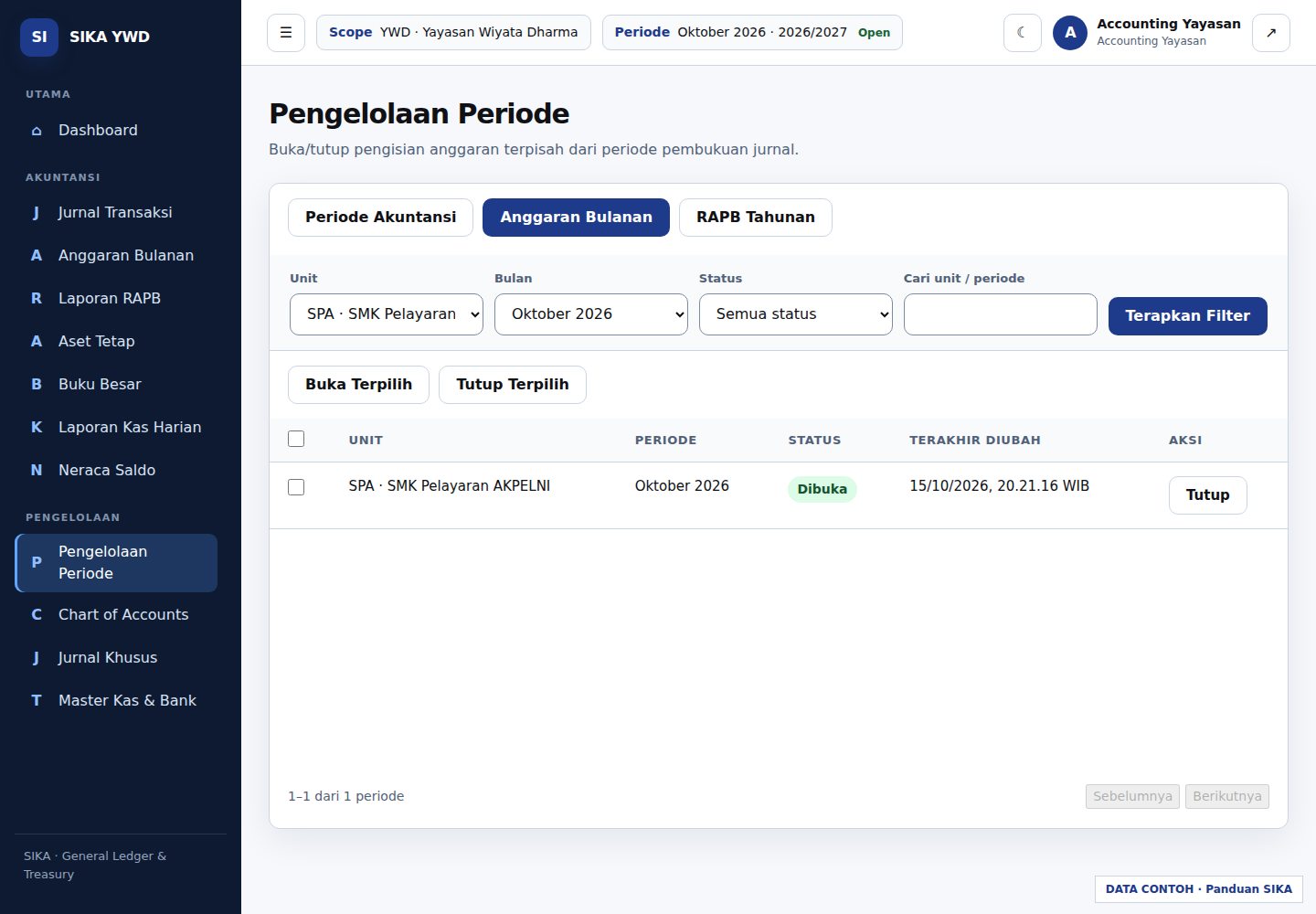This screenshot has width=1316, height=914.
Task: Click Tutup button in the table row
Action: point(1208,495)
